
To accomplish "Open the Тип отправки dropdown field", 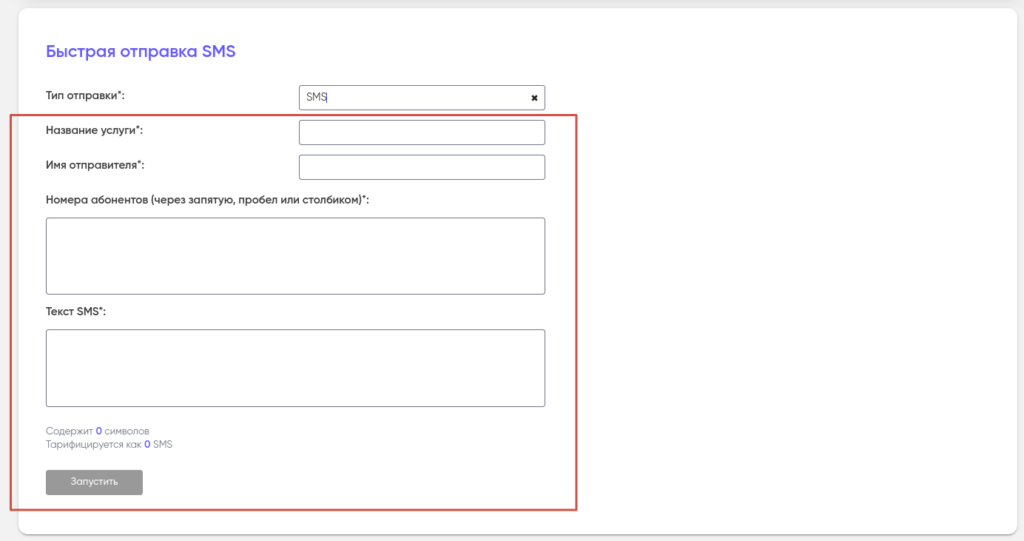I will [421, 98].
